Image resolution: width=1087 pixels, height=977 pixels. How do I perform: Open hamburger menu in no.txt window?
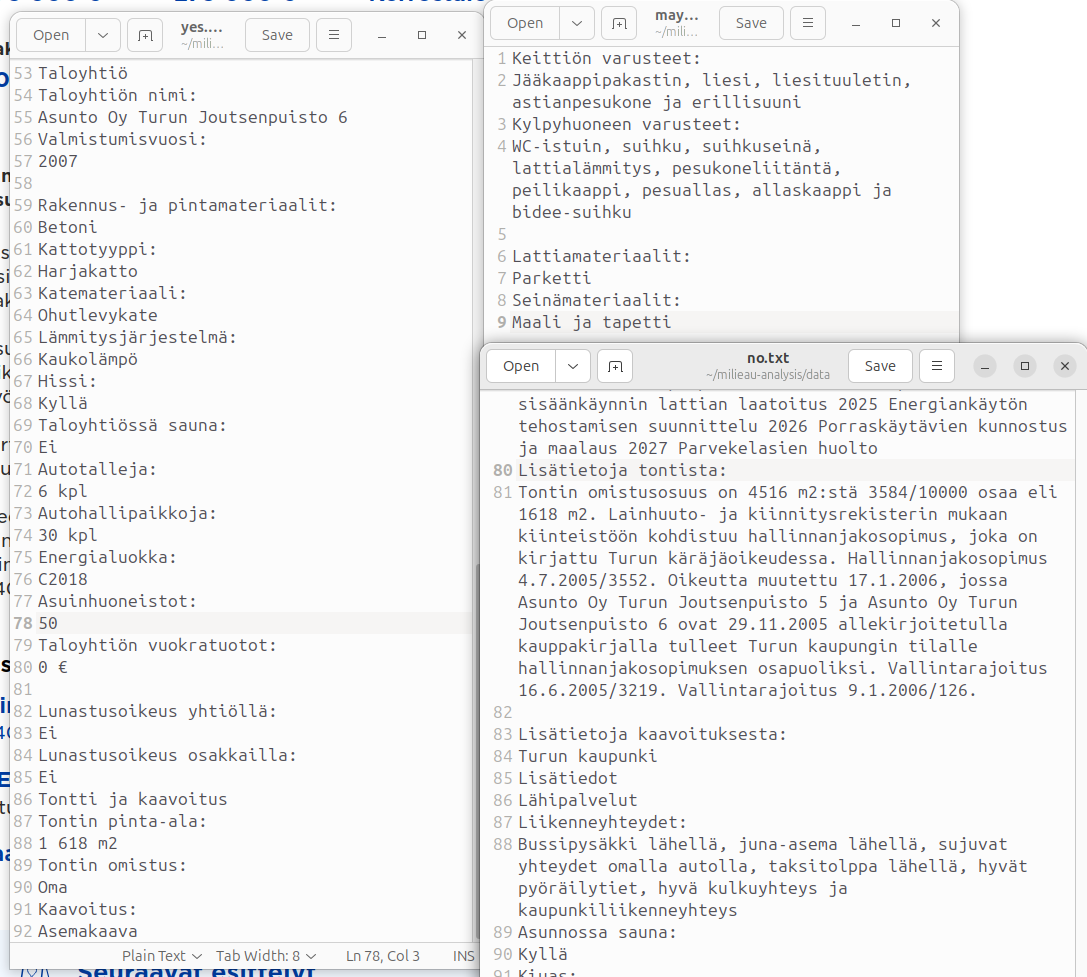point(936,366)
